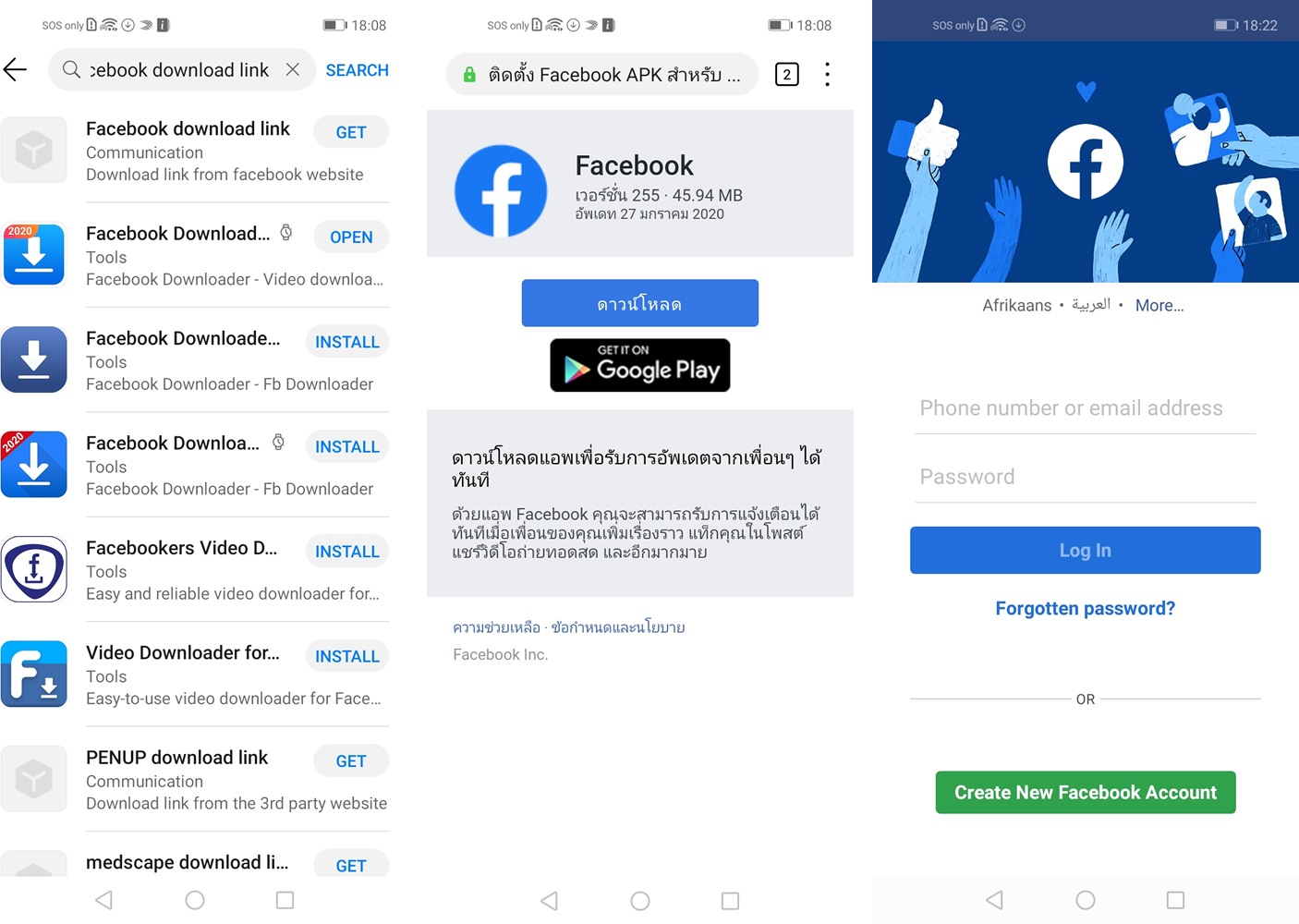The height and width of the screenshot is (924, 1299).
Task: Tap the Forgotten password link
Action: tap(1086, 608)
